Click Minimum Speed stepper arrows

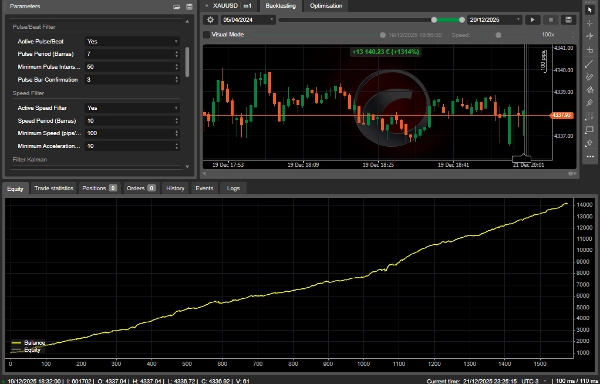176,133
